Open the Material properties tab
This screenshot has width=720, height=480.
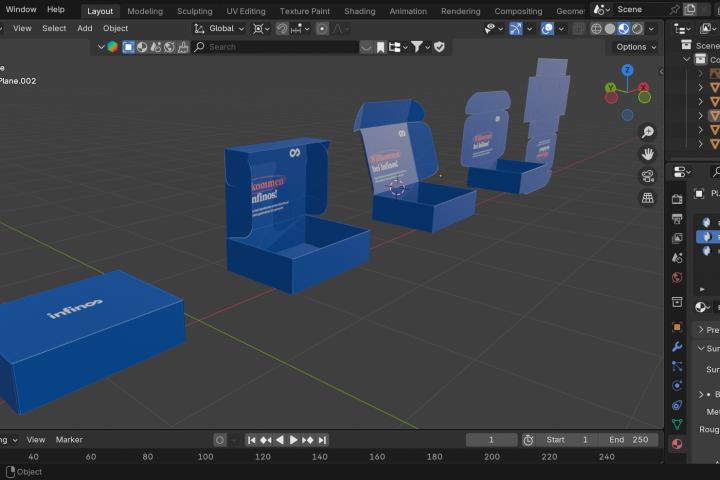tap(677, 444)
